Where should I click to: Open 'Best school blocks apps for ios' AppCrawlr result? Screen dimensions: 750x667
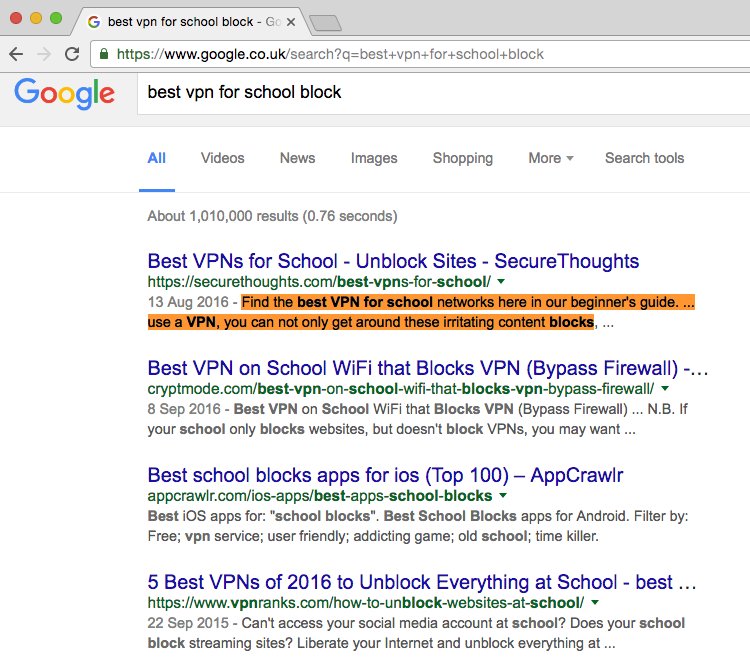point(385,476)
